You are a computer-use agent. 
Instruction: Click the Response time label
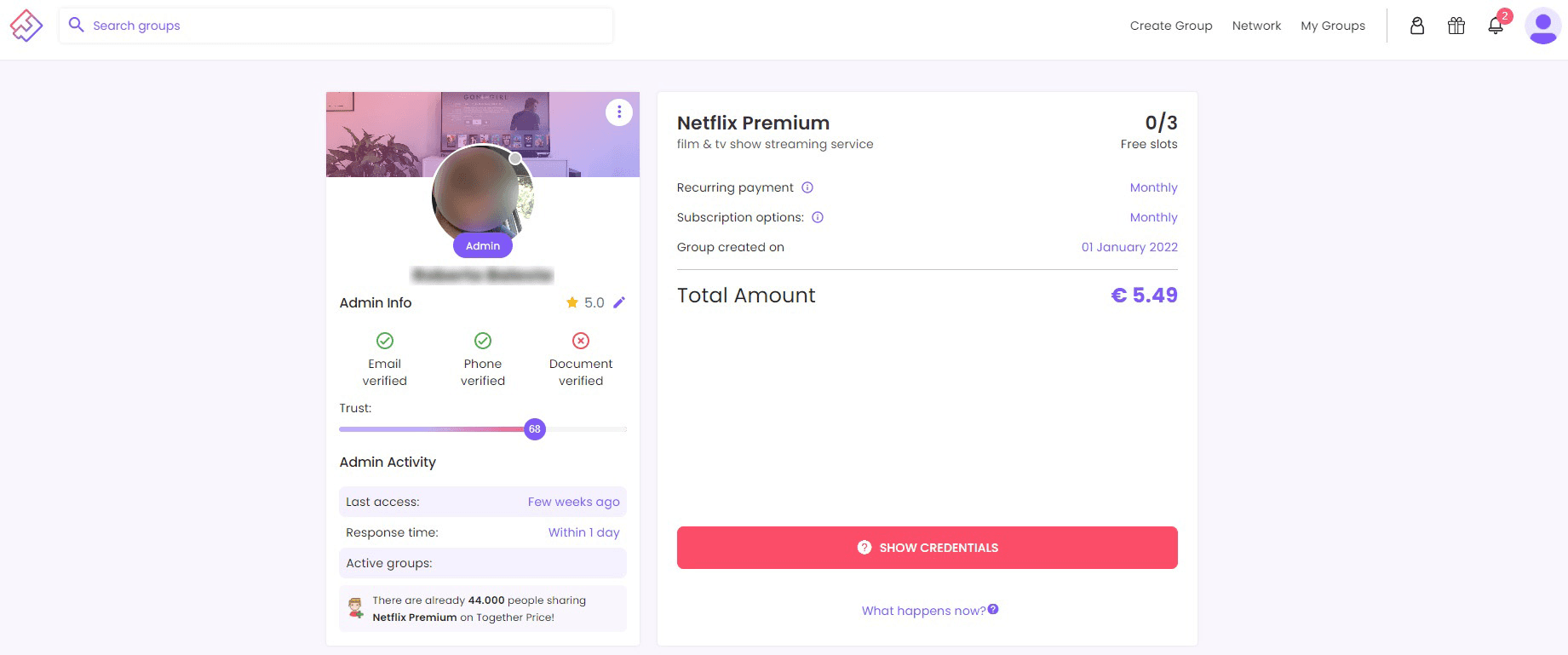pyautogui.click(x=392, y=532)
